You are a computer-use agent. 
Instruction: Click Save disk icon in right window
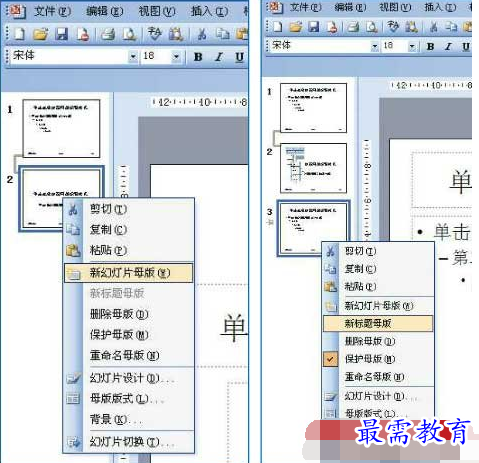pyautogui.click(x=313, y=27)
